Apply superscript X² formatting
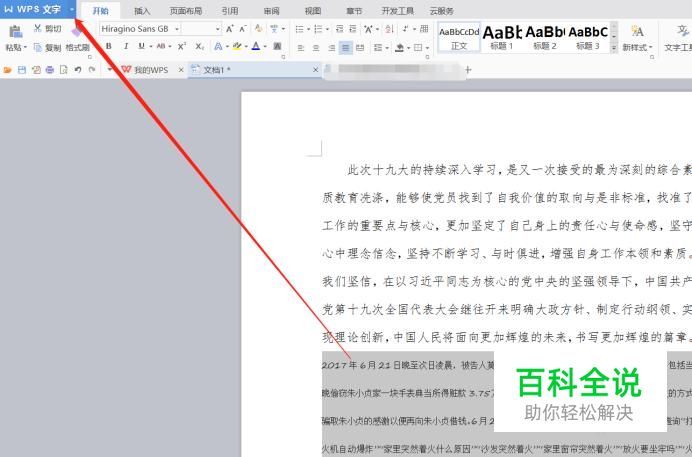This screenshot has width=692, height=457. coord(182,46)
